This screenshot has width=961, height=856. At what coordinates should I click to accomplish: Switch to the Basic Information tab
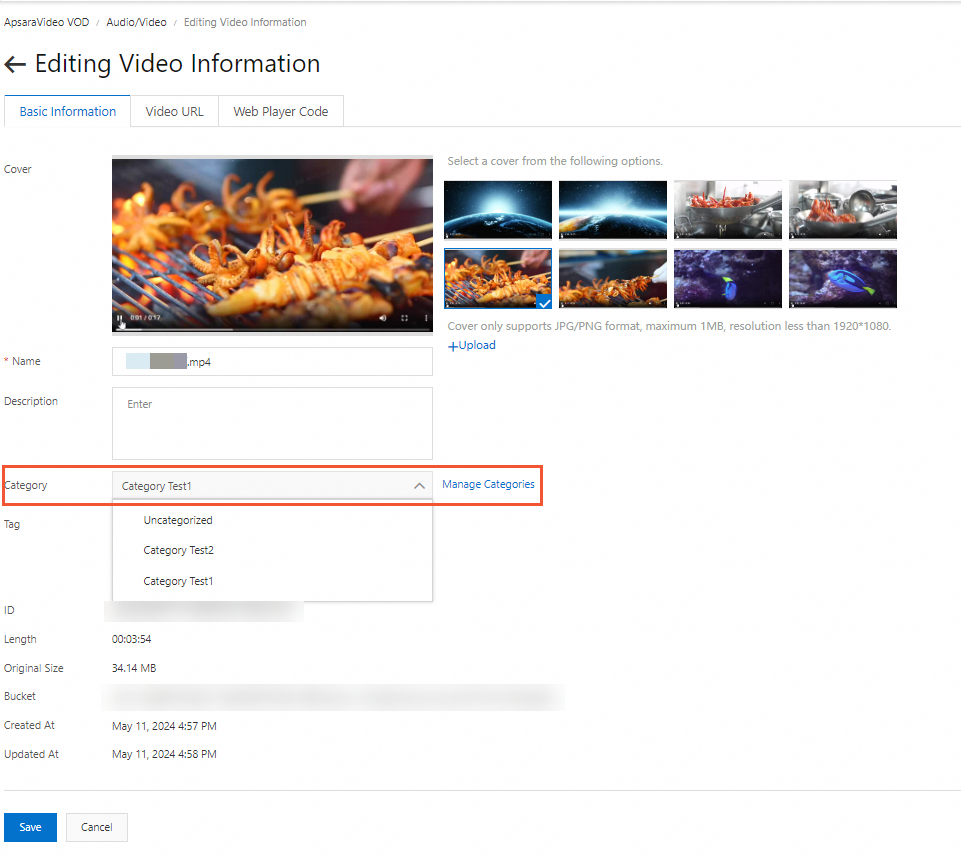pyautogui.click(x=67, y=112)
